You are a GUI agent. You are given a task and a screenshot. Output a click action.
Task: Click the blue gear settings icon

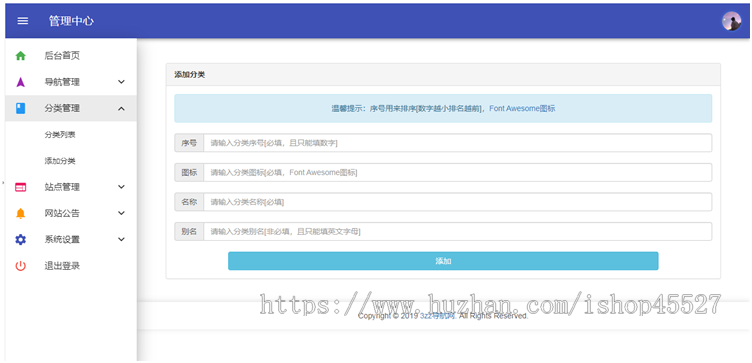coord(20,239)
